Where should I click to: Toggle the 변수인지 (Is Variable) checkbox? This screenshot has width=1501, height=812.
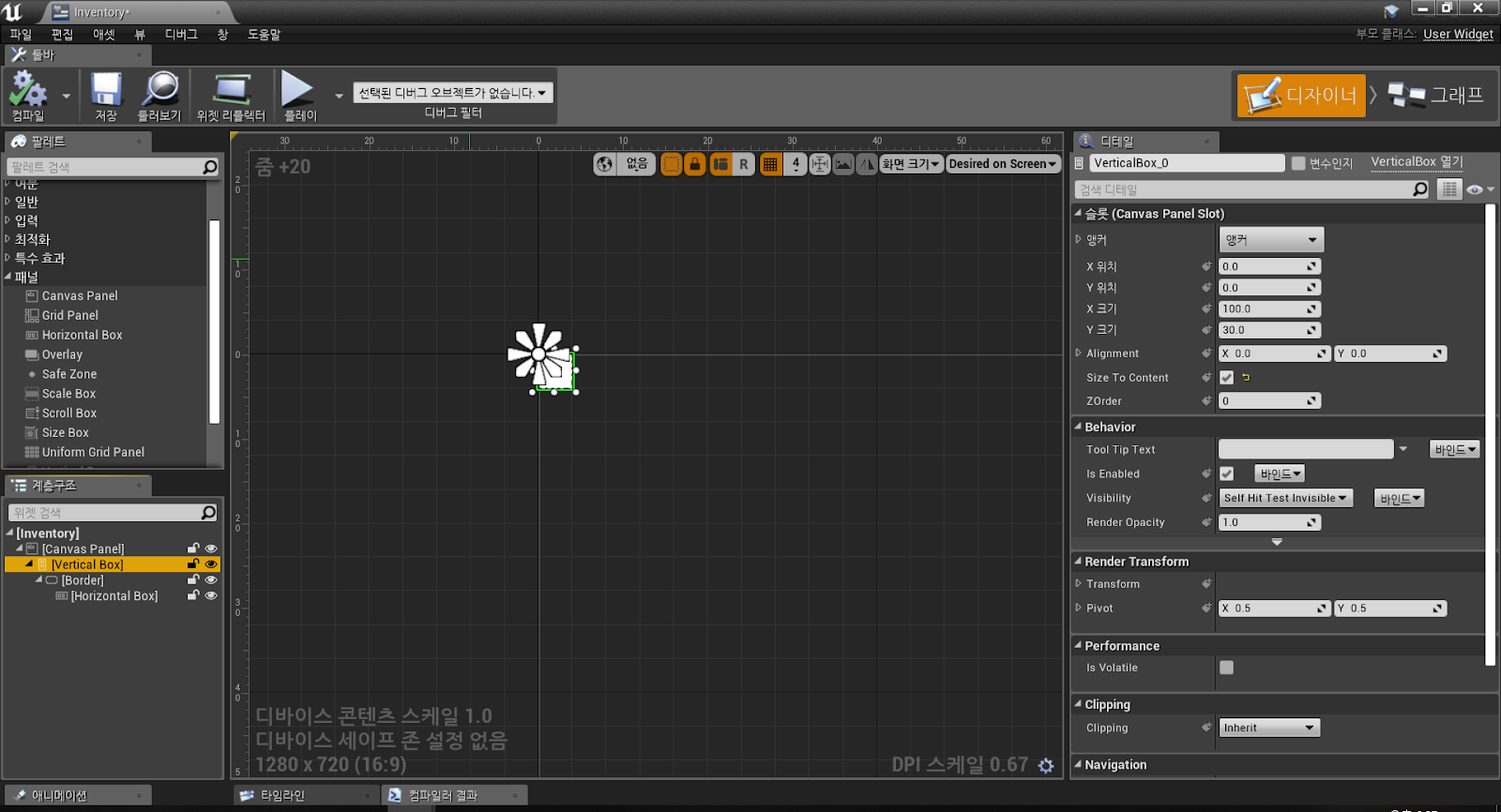pyautogui.click(x=1298, y=163)
